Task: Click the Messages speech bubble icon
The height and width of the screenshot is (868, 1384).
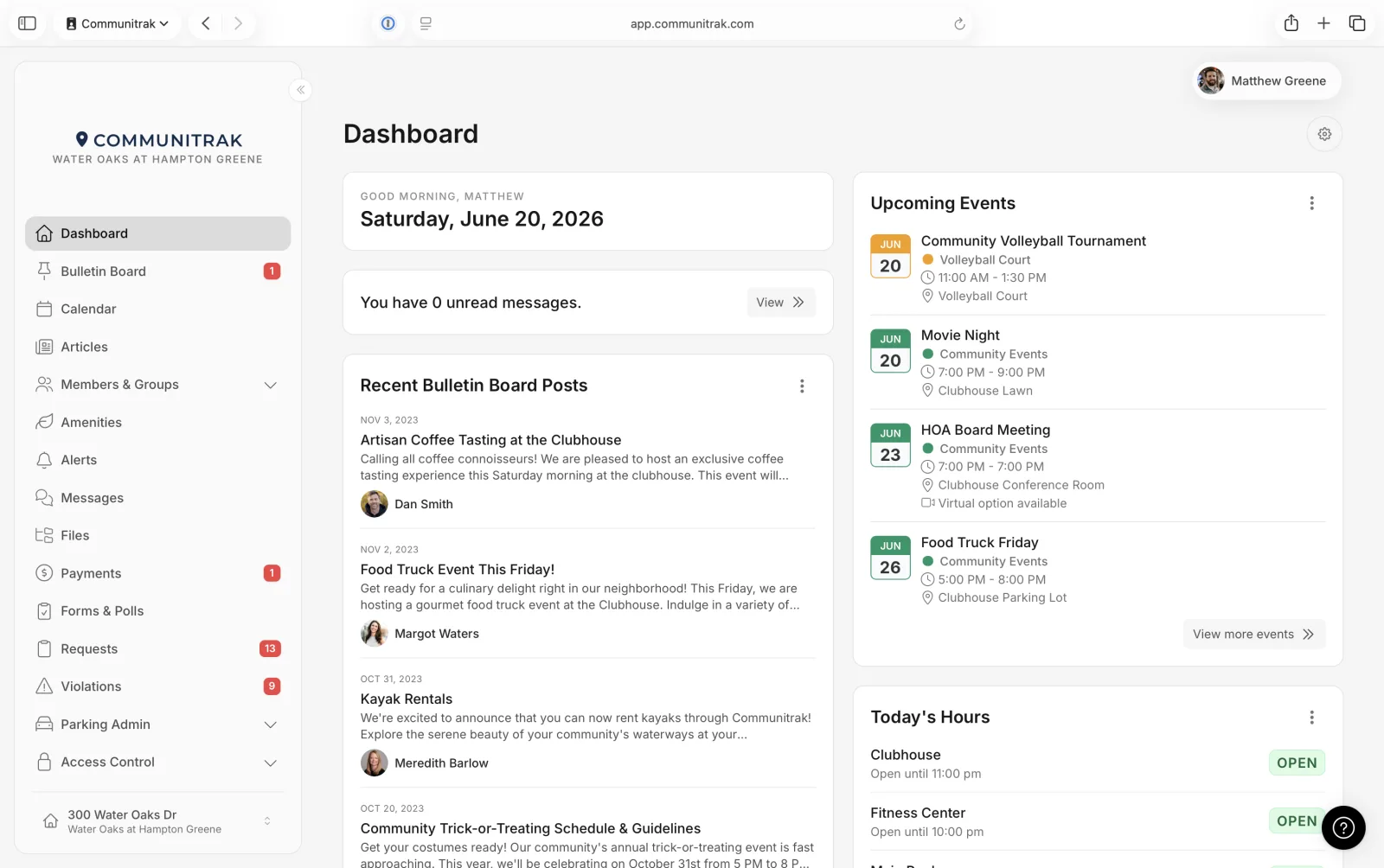Action: pyautogui.click(x=44, y=497)
